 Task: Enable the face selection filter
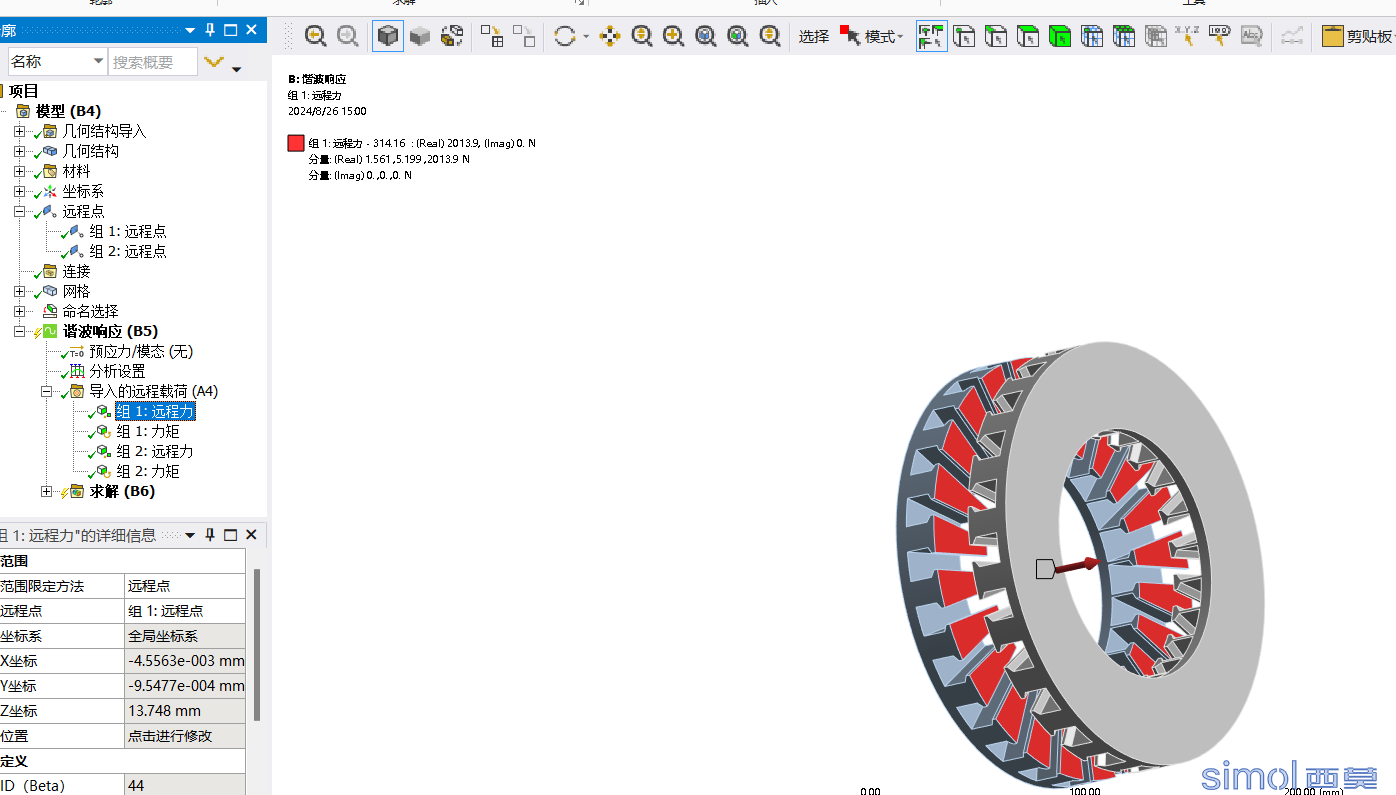coord(1028,36)
